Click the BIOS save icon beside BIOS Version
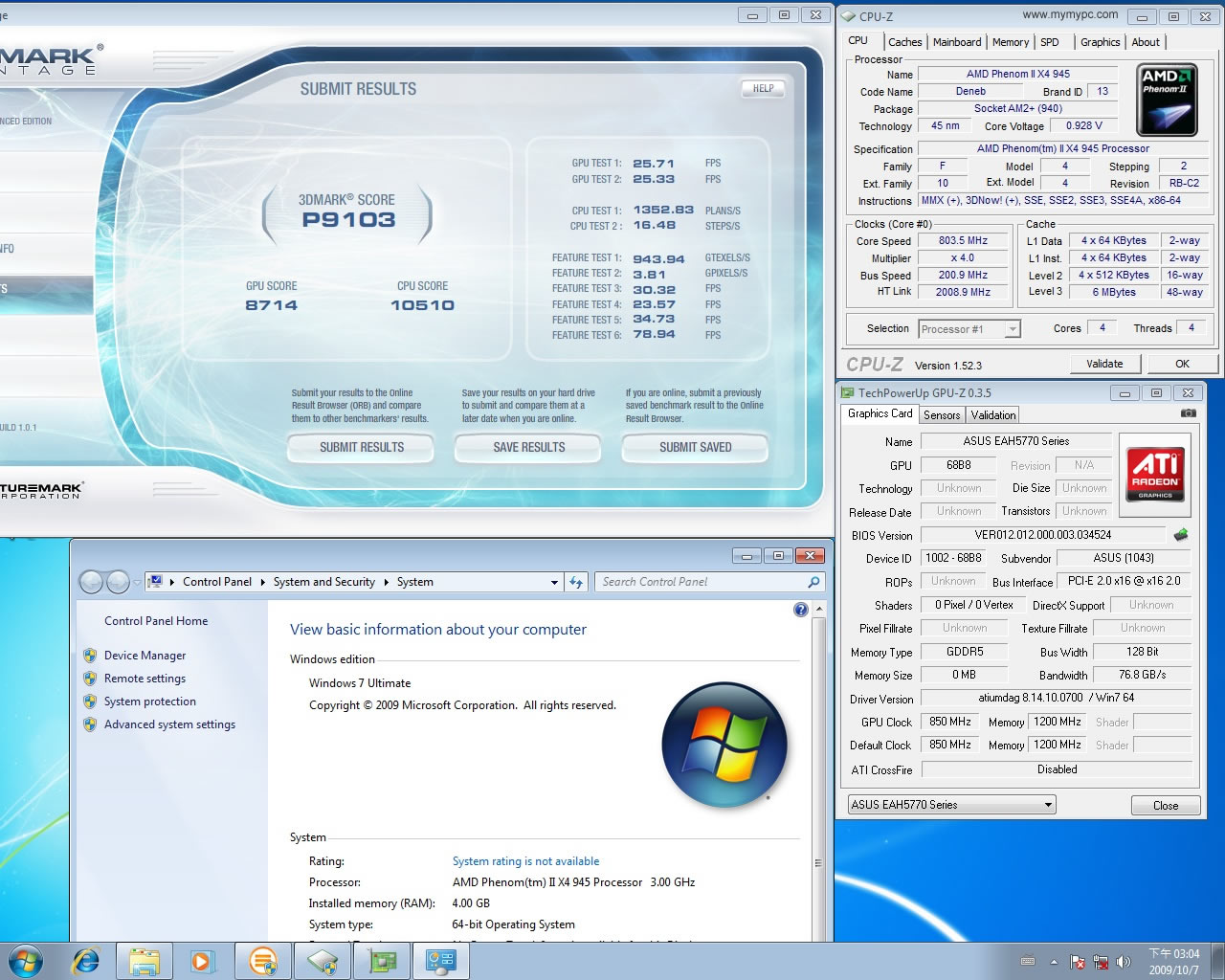 click(x=1181, y=535)
